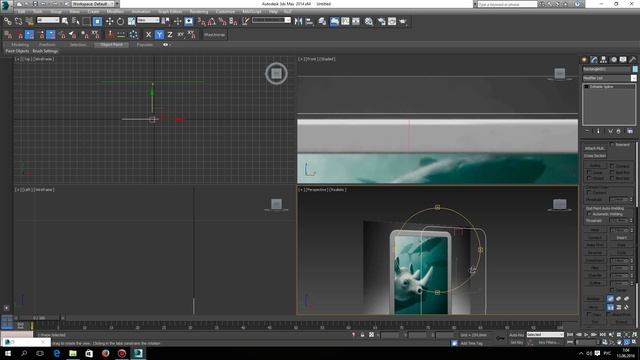Click the Render Production teapot icon
Viewport: 640px width, 360px height.
tap(403, 21)
